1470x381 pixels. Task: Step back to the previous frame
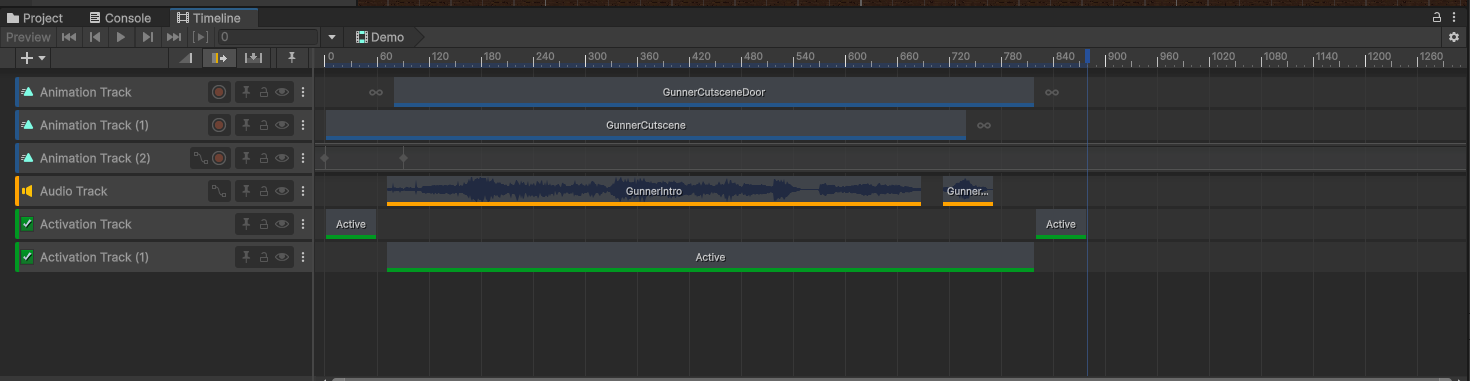tap(95, 37)
